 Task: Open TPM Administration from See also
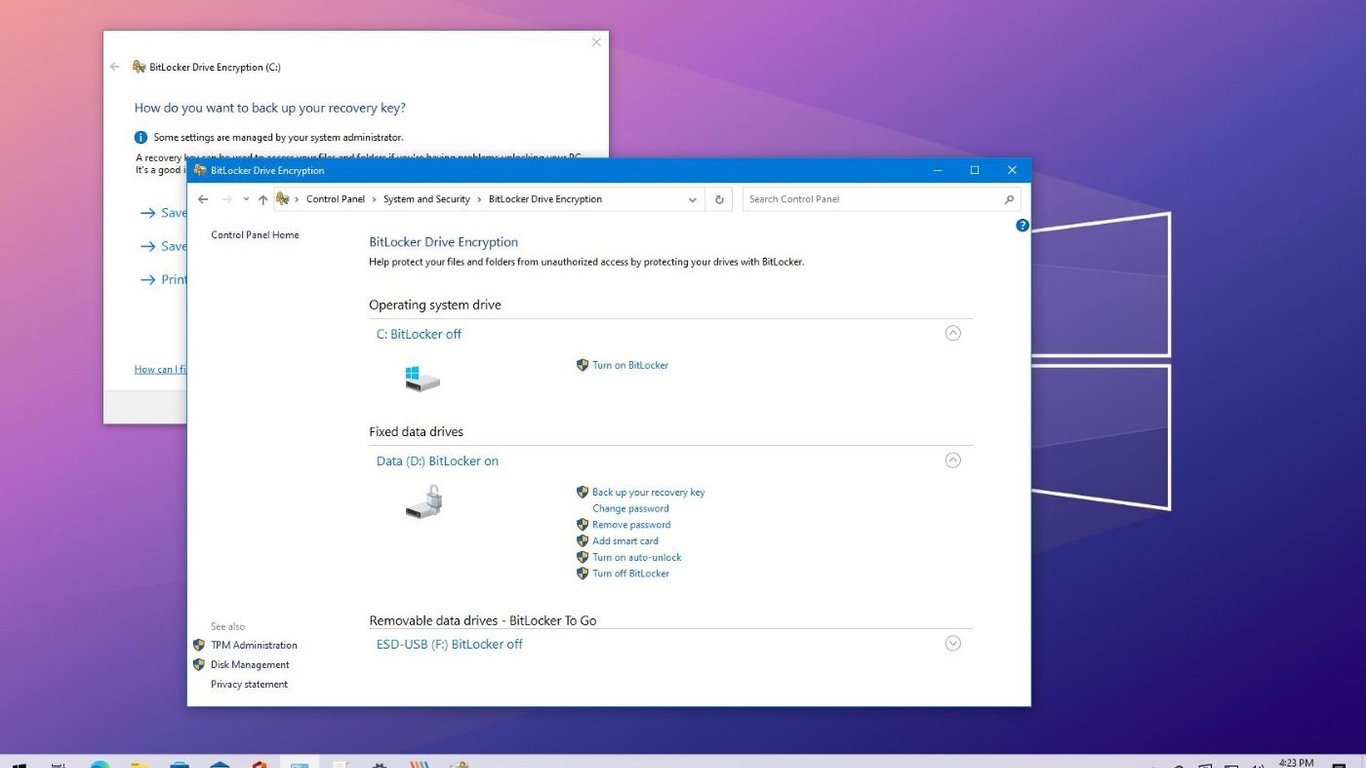[254, 645]
